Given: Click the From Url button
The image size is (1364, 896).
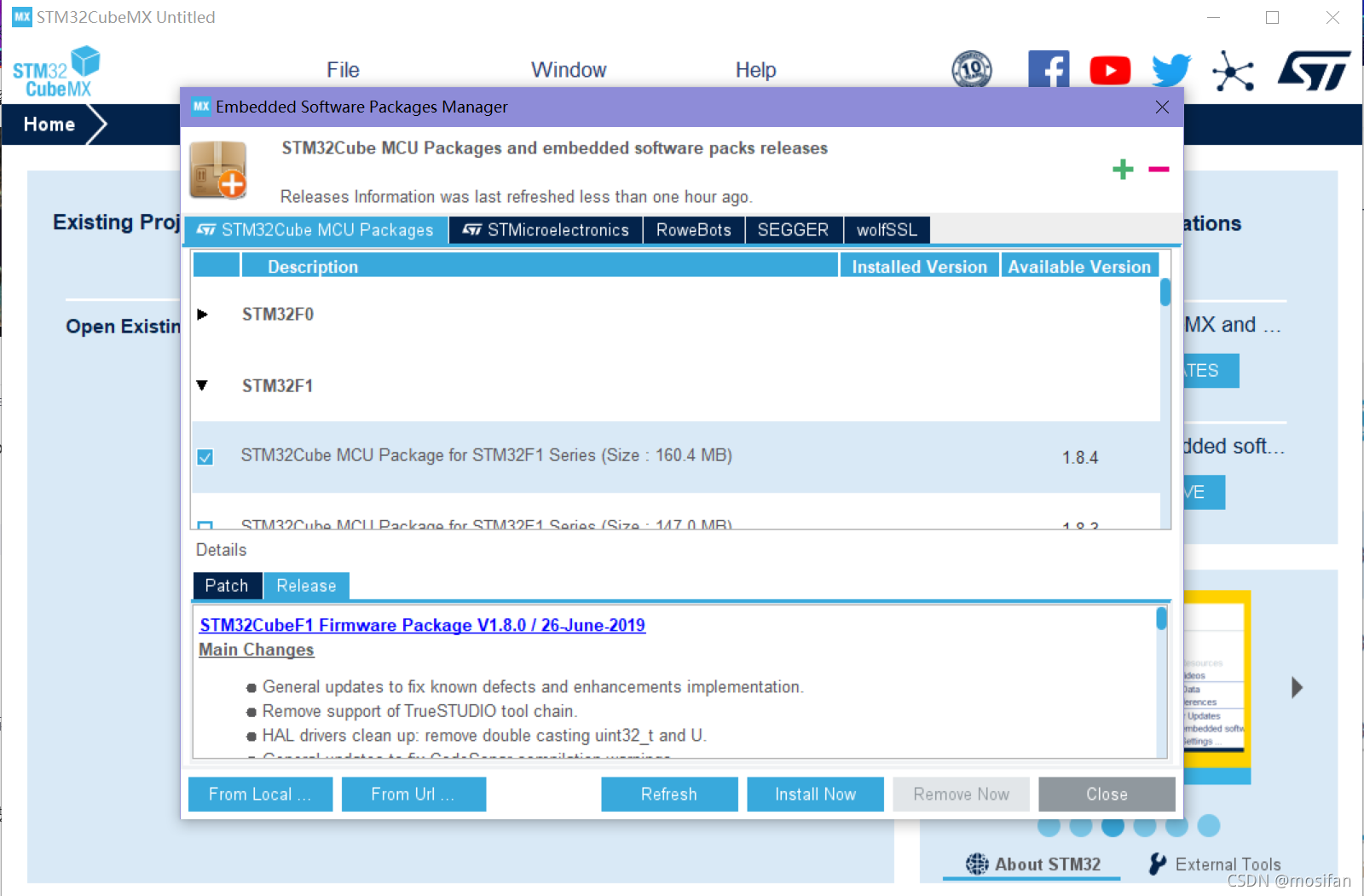Looking at the screenshot, I should 413,794.
